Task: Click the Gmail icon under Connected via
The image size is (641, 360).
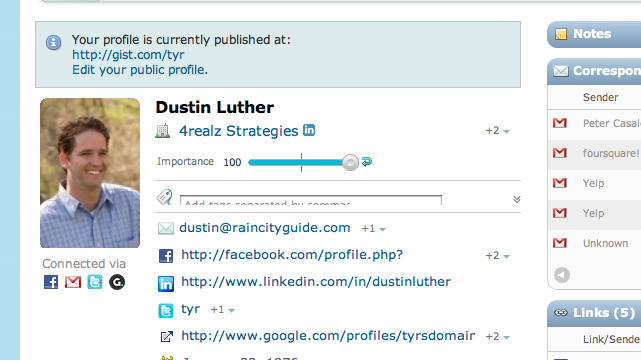Action: (73, 282)
